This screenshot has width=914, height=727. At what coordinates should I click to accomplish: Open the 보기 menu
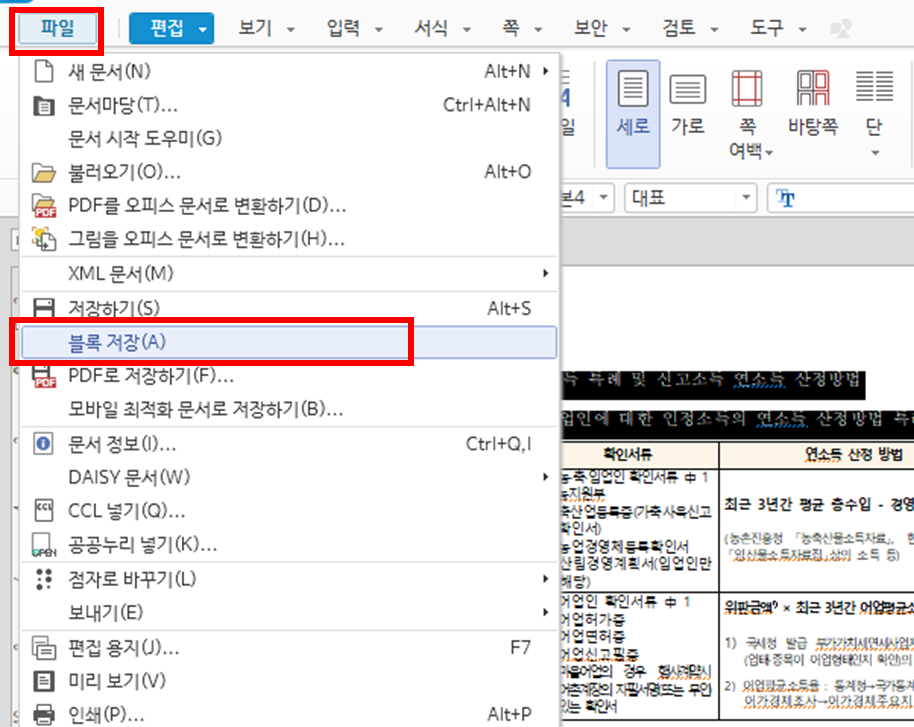[255, 29]
